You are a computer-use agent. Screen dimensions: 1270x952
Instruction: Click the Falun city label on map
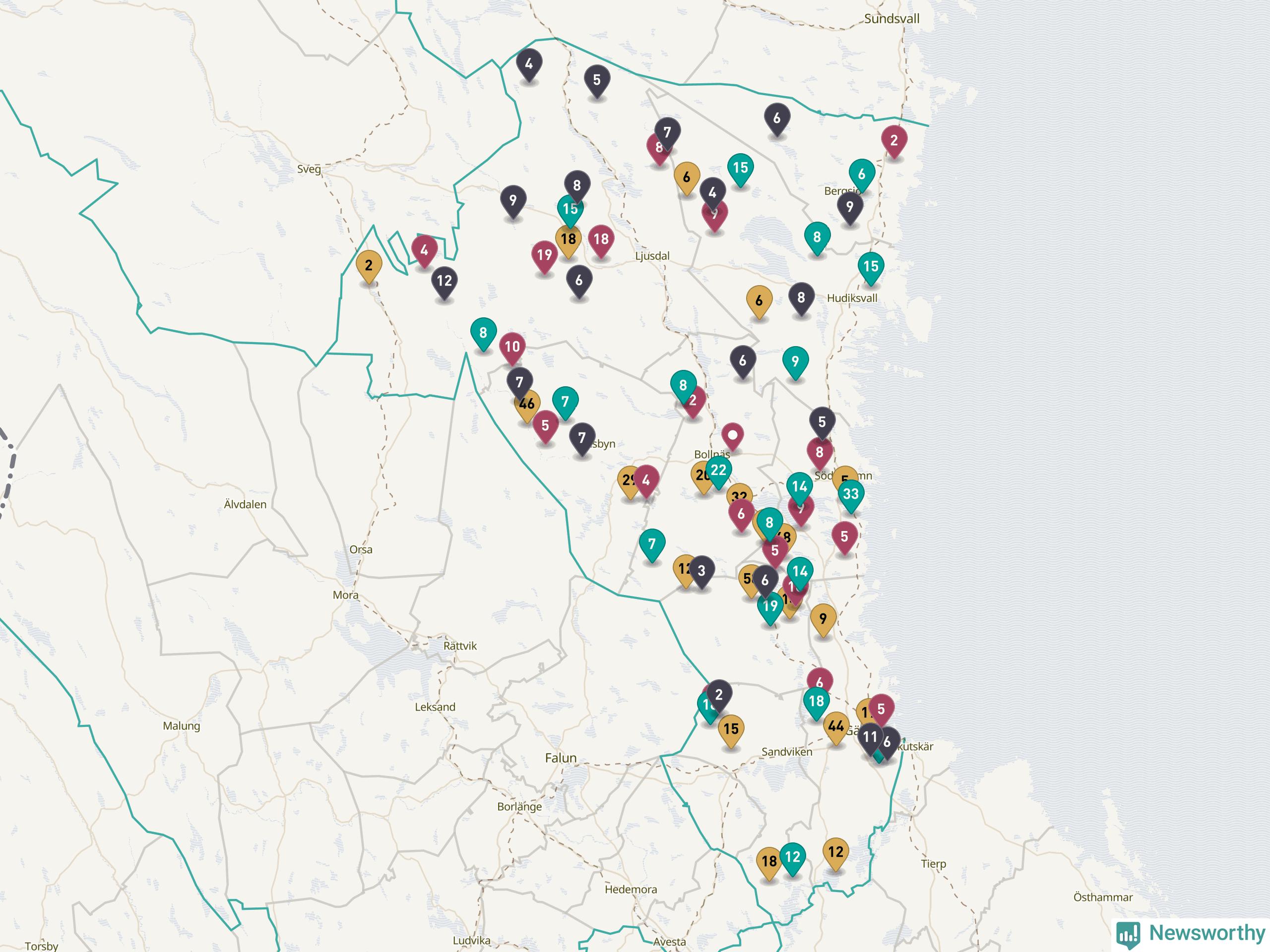tap(561, 758)
